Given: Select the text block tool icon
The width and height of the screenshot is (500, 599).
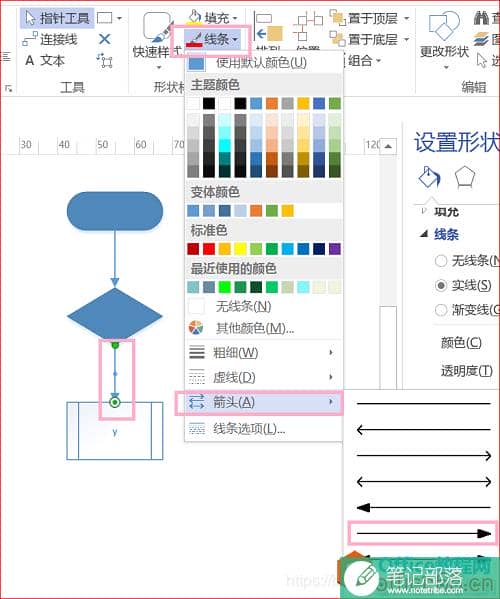Looking at the screenshot, I should tap(104, 60).
